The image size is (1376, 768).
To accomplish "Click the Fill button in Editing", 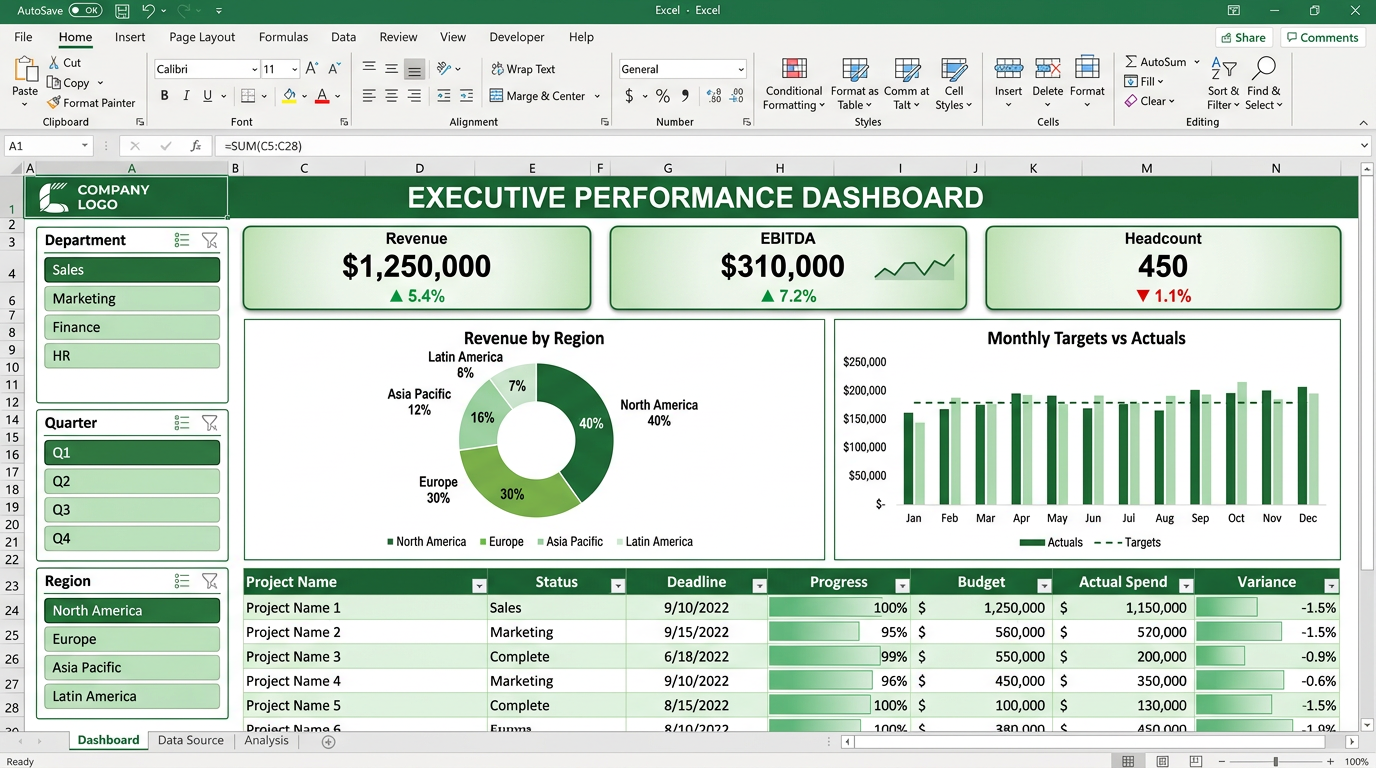I will pyautogui.click(x=1145, y=81).
